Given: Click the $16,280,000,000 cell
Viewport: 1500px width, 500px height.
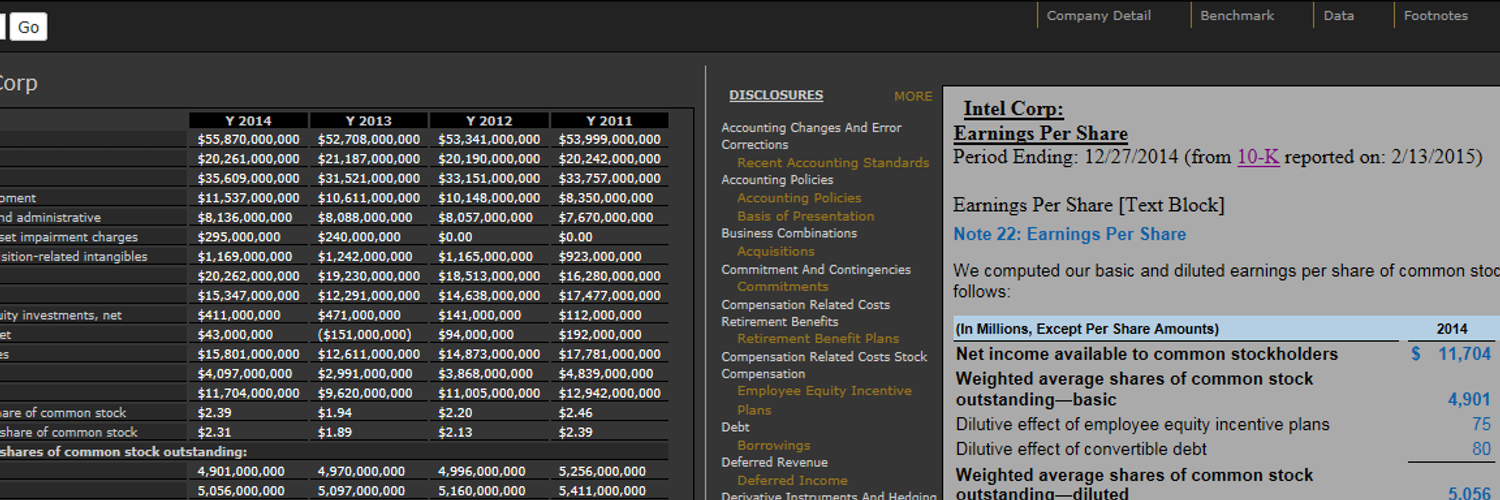Looking at the screenshot, I should click(610, 276).
